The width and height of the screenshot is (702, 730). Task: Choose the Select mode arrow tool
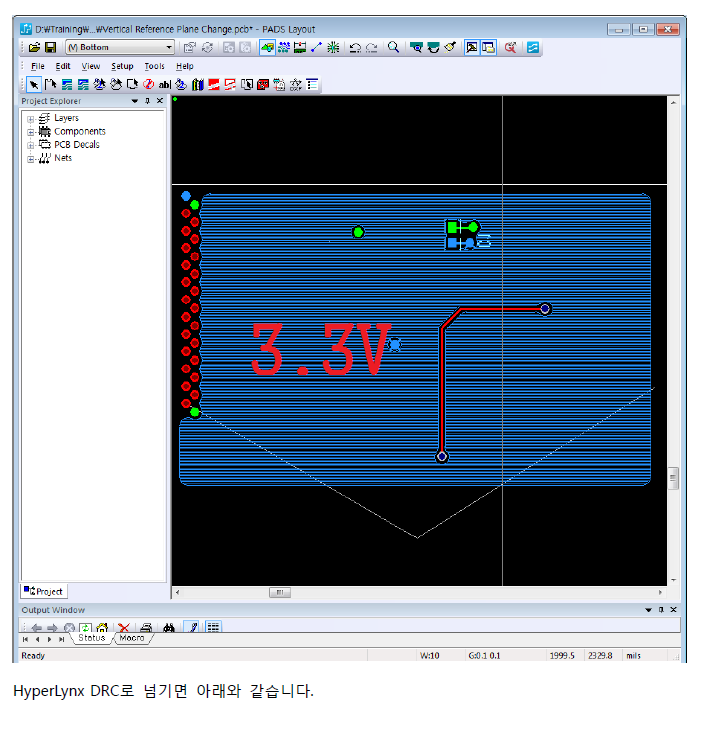pyautogui.click(x=34, y=84)
